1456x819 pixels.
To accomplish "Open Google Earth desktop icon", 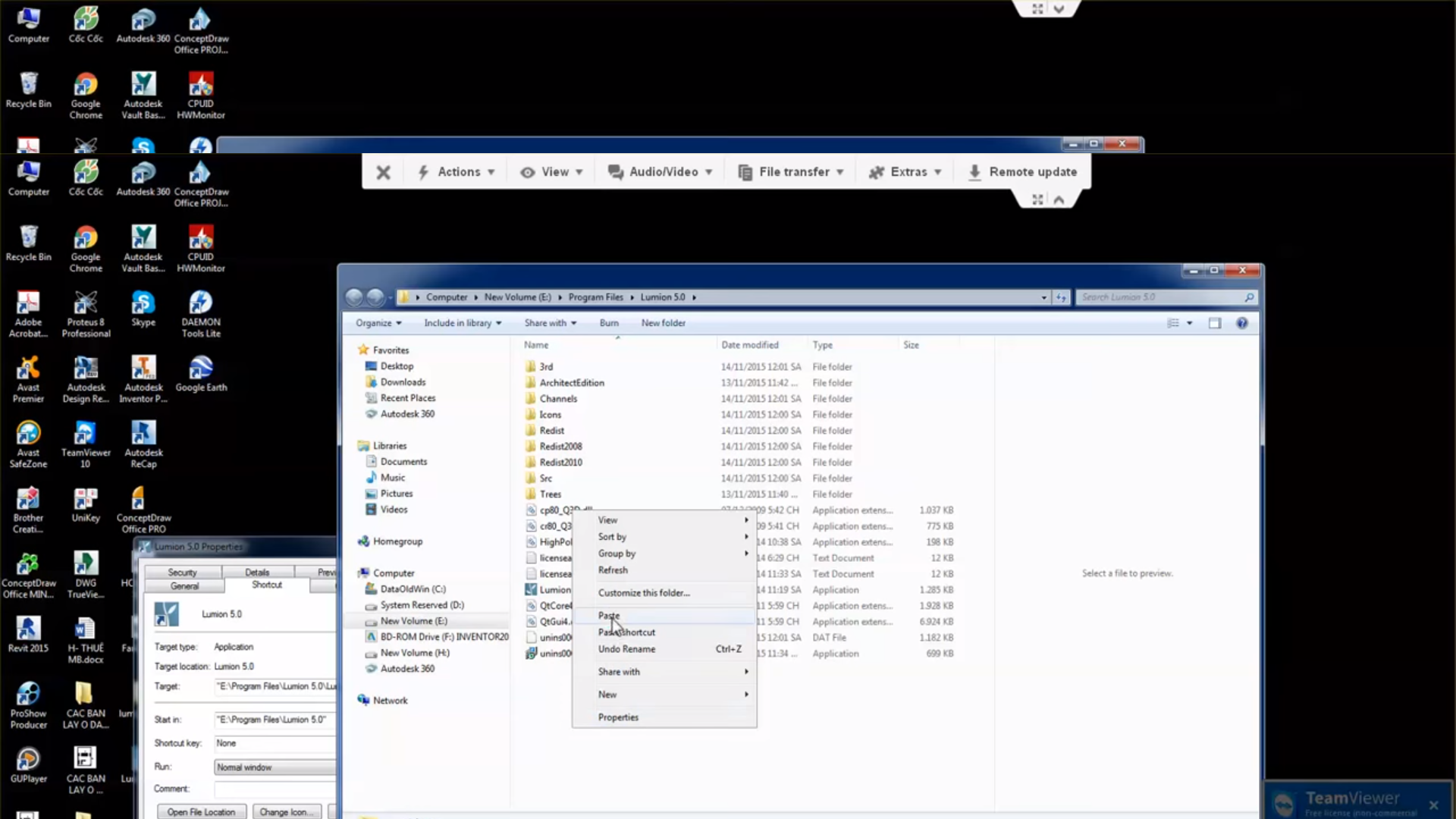I will tap(201, 370).
